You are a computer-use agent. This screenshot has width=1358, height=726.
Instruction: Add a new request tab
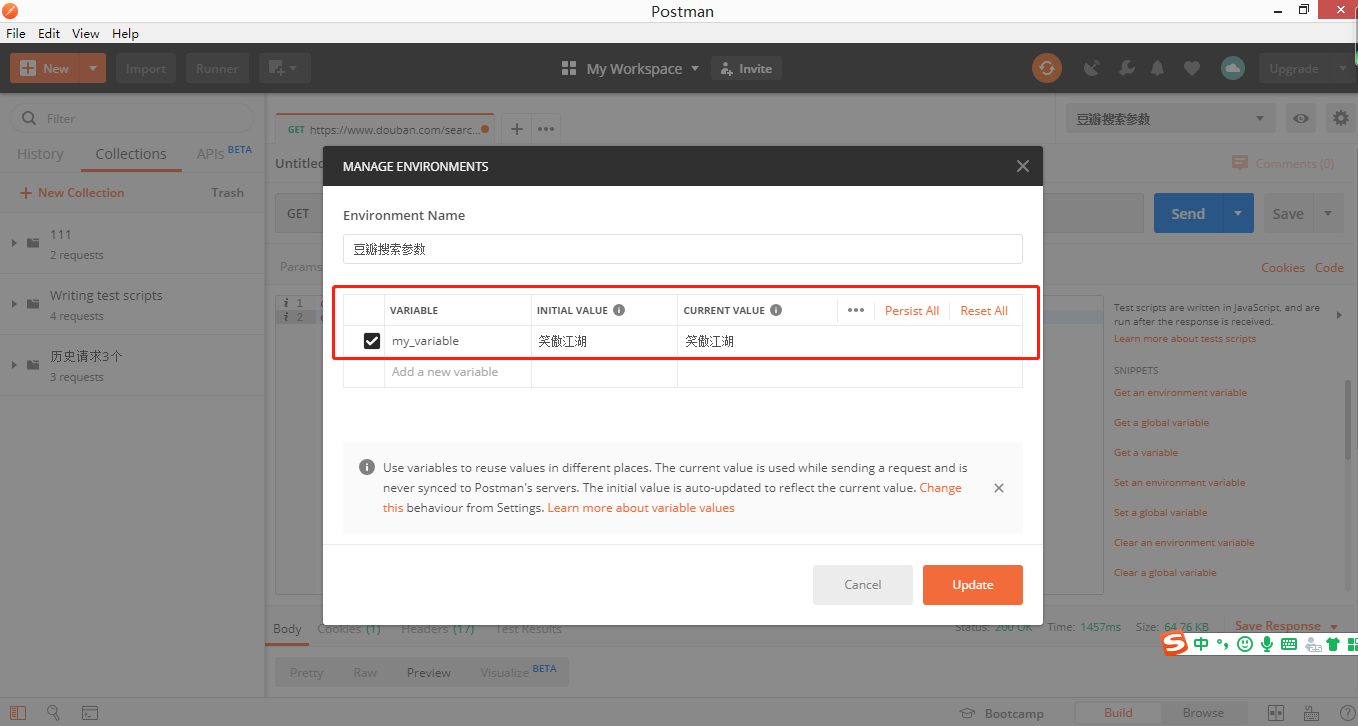tap(516, 129)
